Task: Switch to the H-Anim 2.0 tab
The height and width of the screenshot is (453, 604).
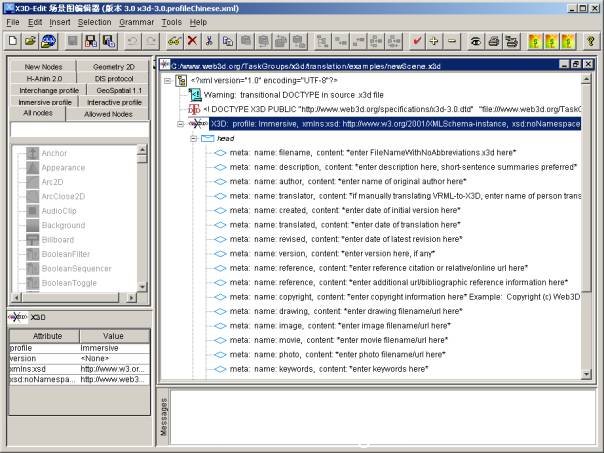Action: [x=44, y=78]
